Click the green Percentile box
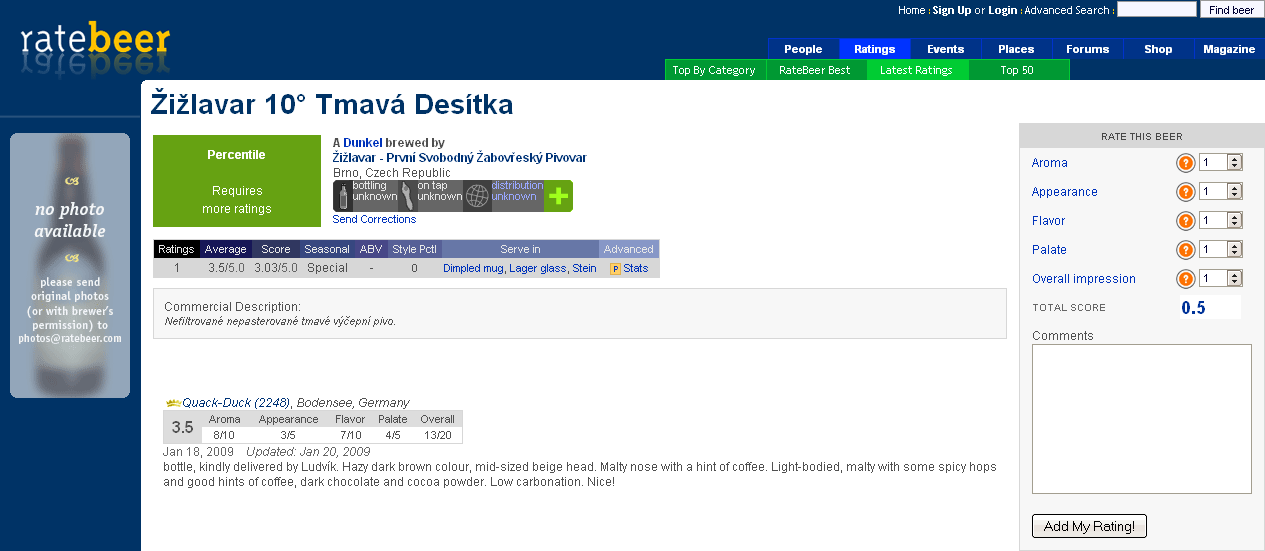This screenshot has width=1265, height=551. pos(236,181)
